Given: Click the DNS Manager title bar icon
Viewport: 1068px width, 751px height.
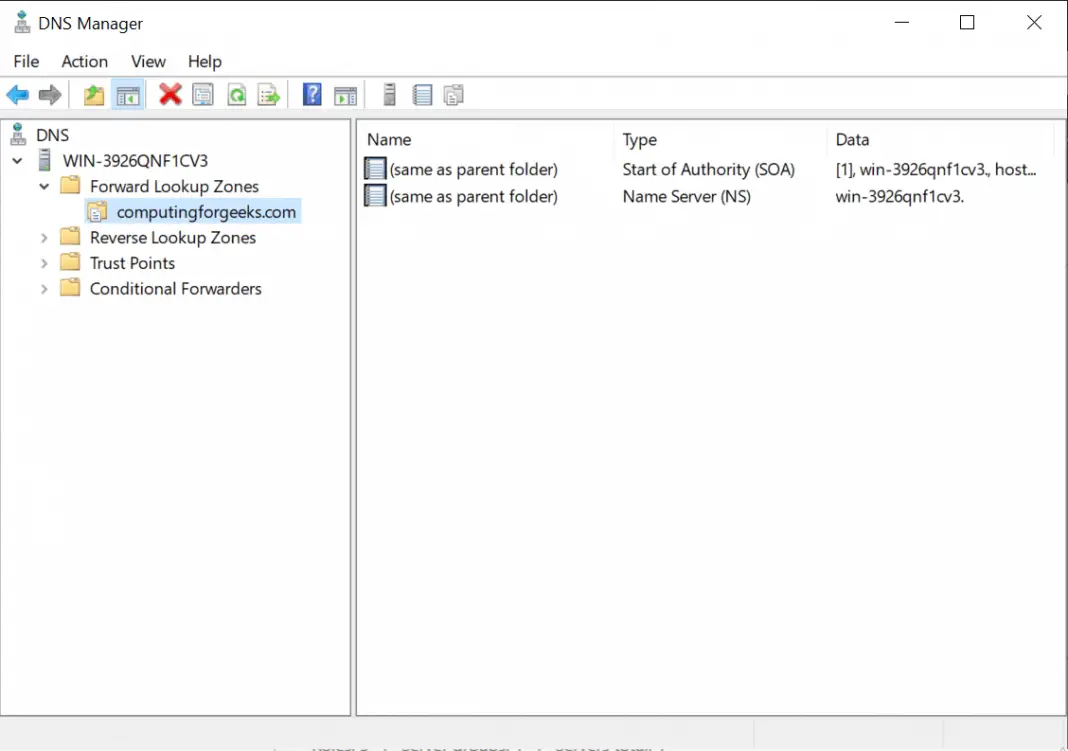Looking at the screenshot, I should [22, 22].
